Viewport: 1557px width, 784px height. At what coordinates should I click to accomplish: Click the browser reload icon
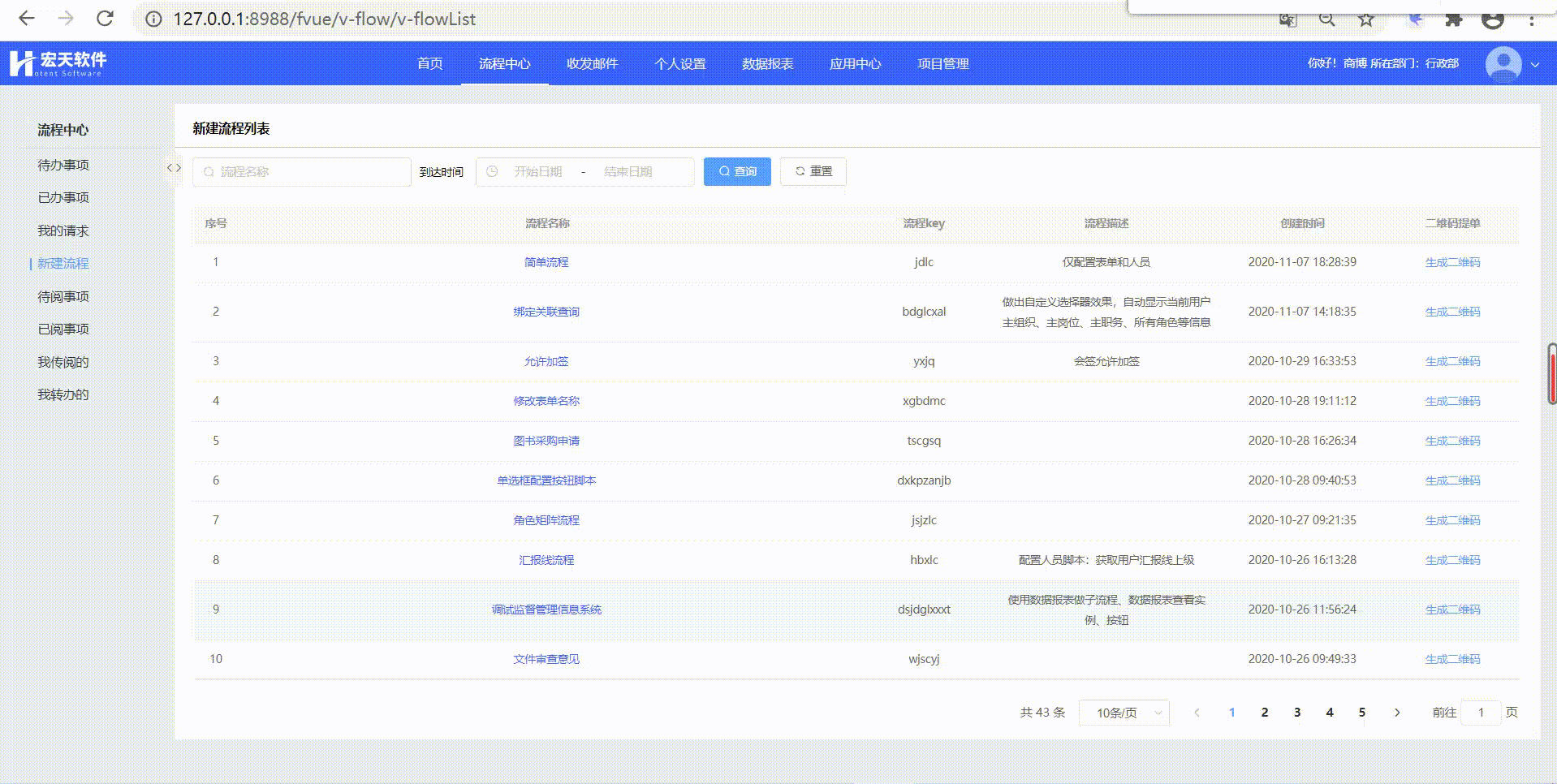pyautogui.click(x=105, y=19)
